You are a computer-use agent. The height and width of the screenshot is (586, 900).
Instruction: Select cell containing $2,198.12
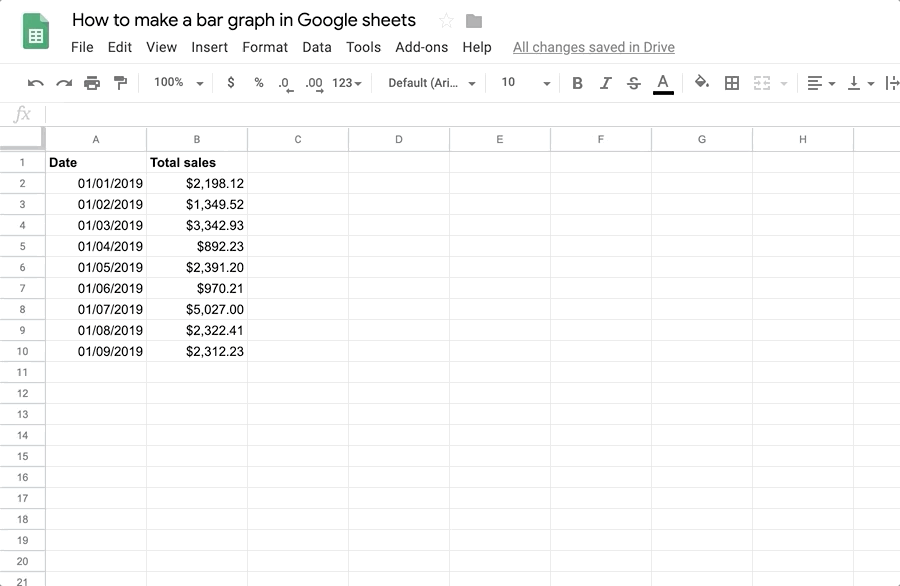tap(197, 184)
